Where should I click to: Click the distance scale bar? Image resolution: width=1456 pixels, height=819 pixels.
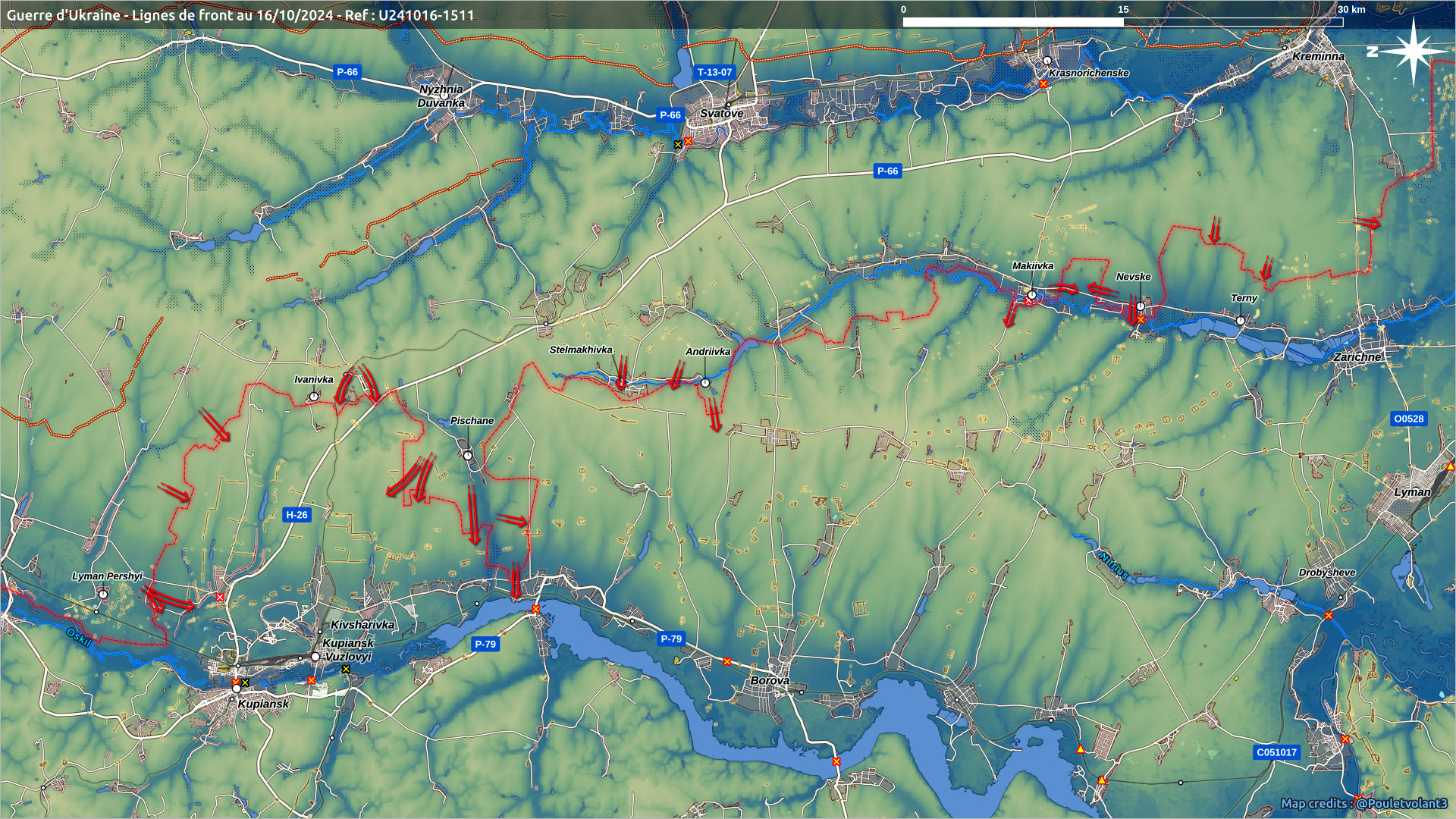click(x=1122, y=22)
